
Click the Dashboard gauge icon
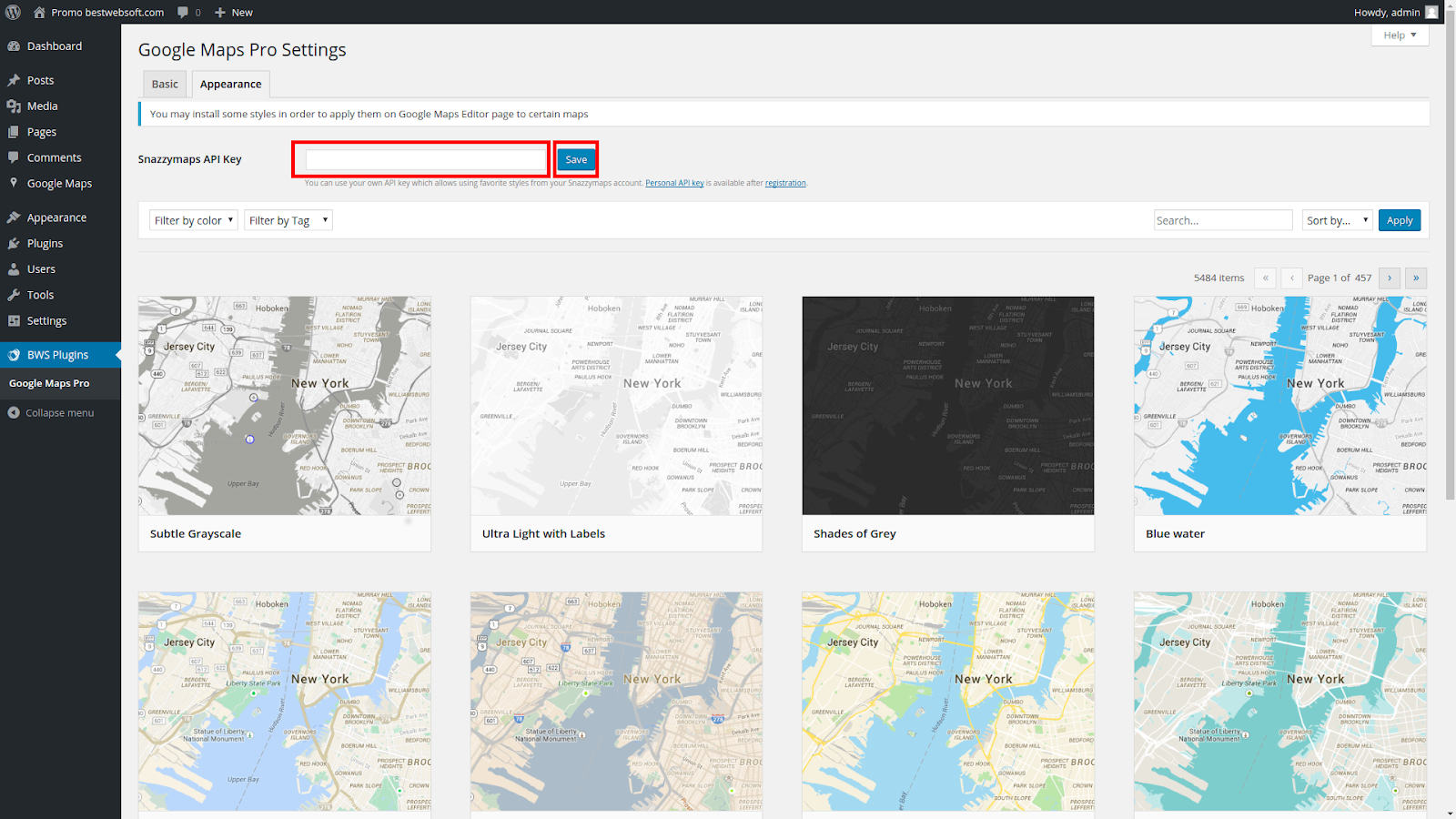[x=14, y=45]
